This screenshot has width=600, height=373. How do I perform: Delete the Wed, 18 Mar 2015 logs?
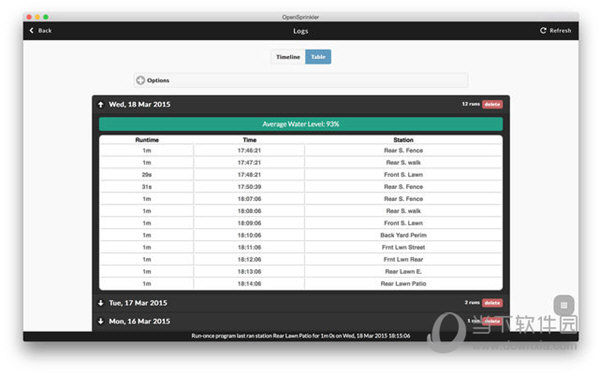pyautogui.click(x=492, y=104)
